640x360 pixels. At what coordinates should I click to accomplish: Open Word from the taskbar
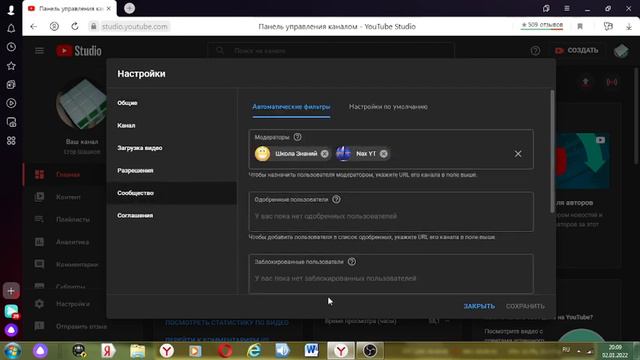[x=311, y=350]
